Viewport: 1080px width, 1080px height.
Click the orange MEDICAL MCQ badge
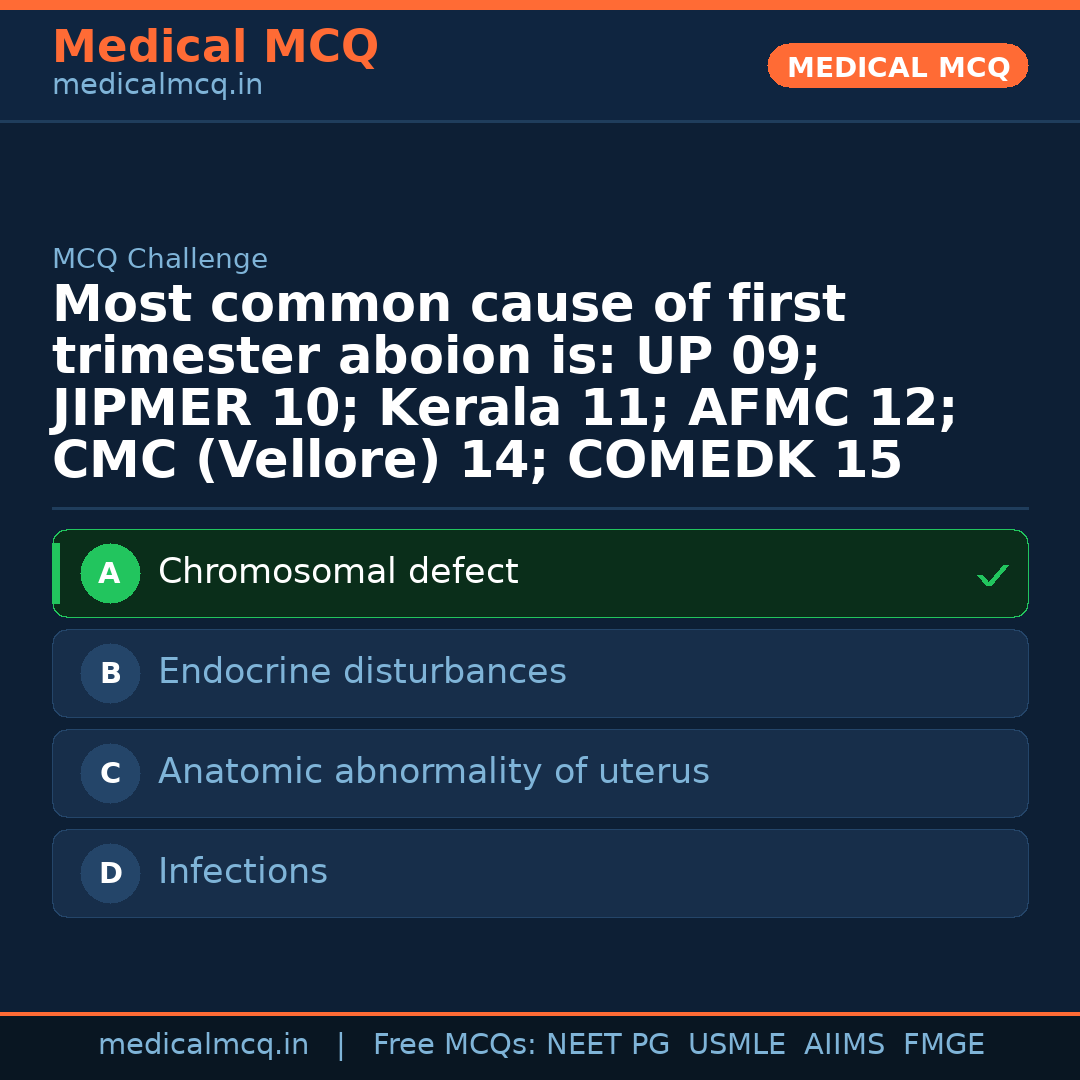898,67
